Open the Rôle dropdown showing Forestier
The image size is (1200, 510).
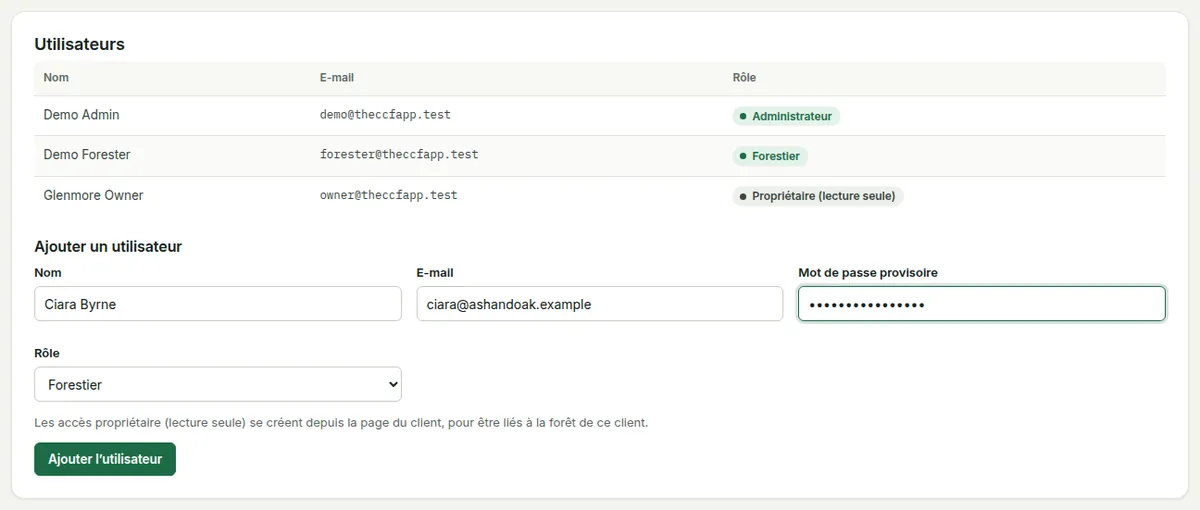coord(218,384)
